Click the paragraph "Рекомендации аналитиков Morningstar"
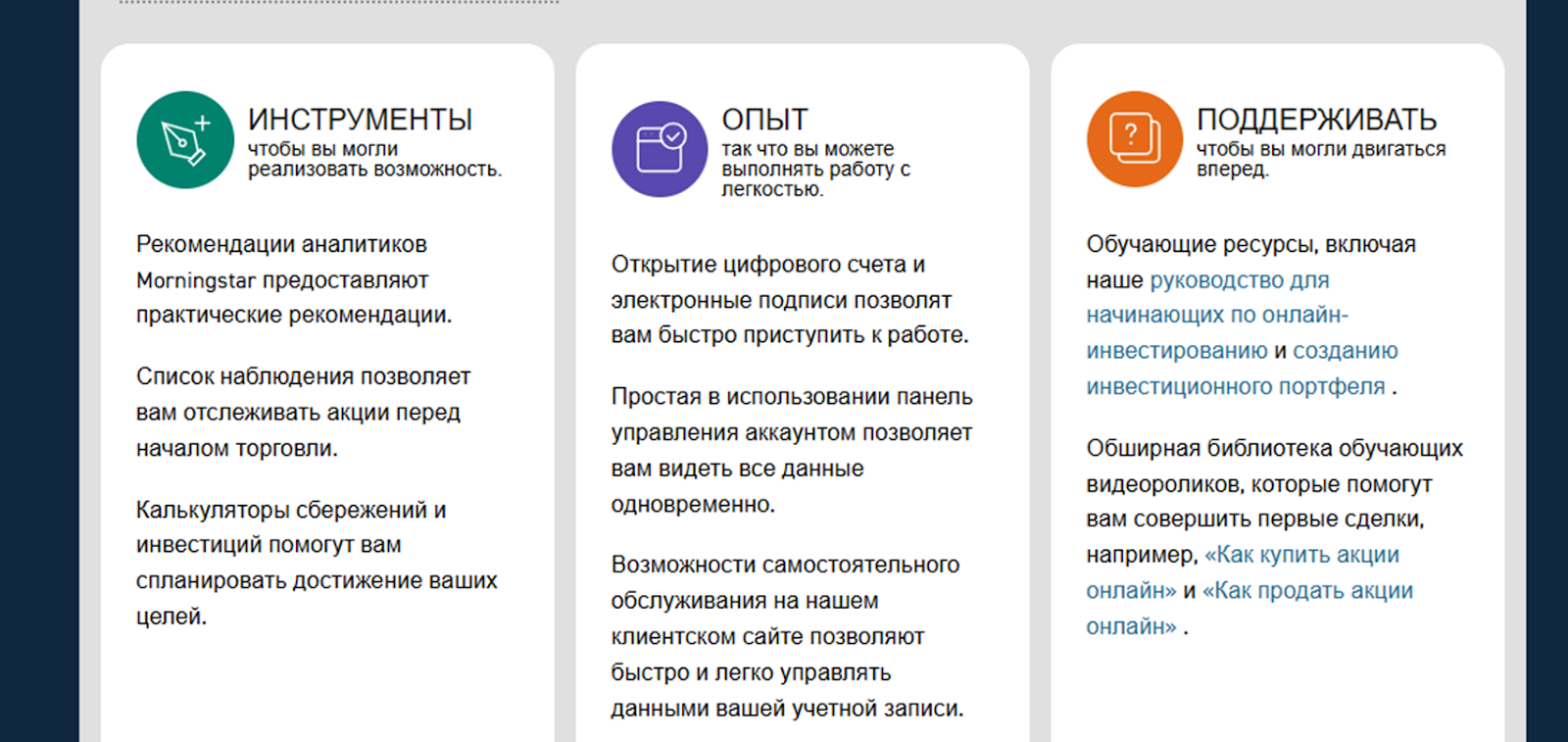 click(x=294, y=279)
